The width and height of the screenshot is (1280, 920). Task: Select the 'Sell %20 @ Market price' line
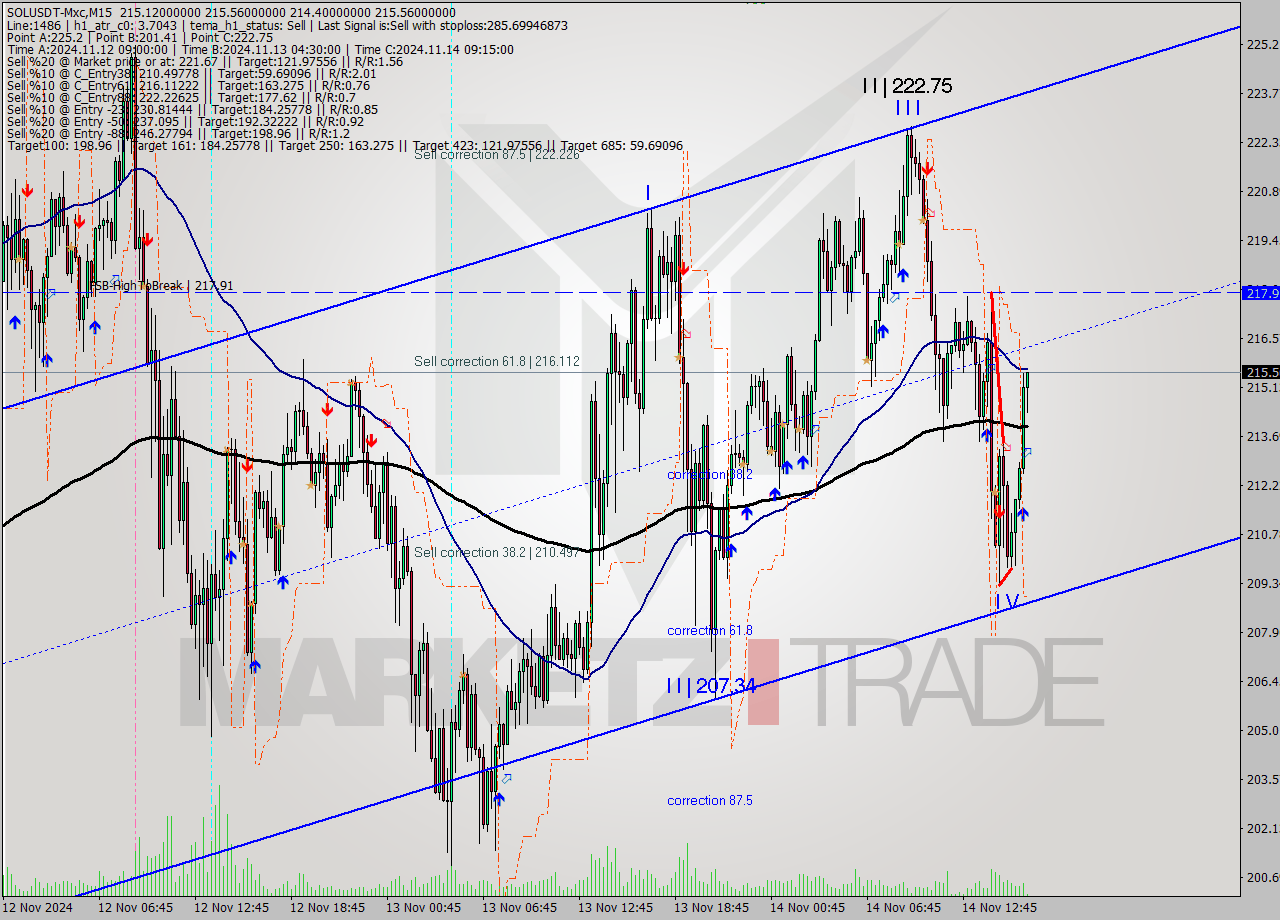tap(204, 61)
